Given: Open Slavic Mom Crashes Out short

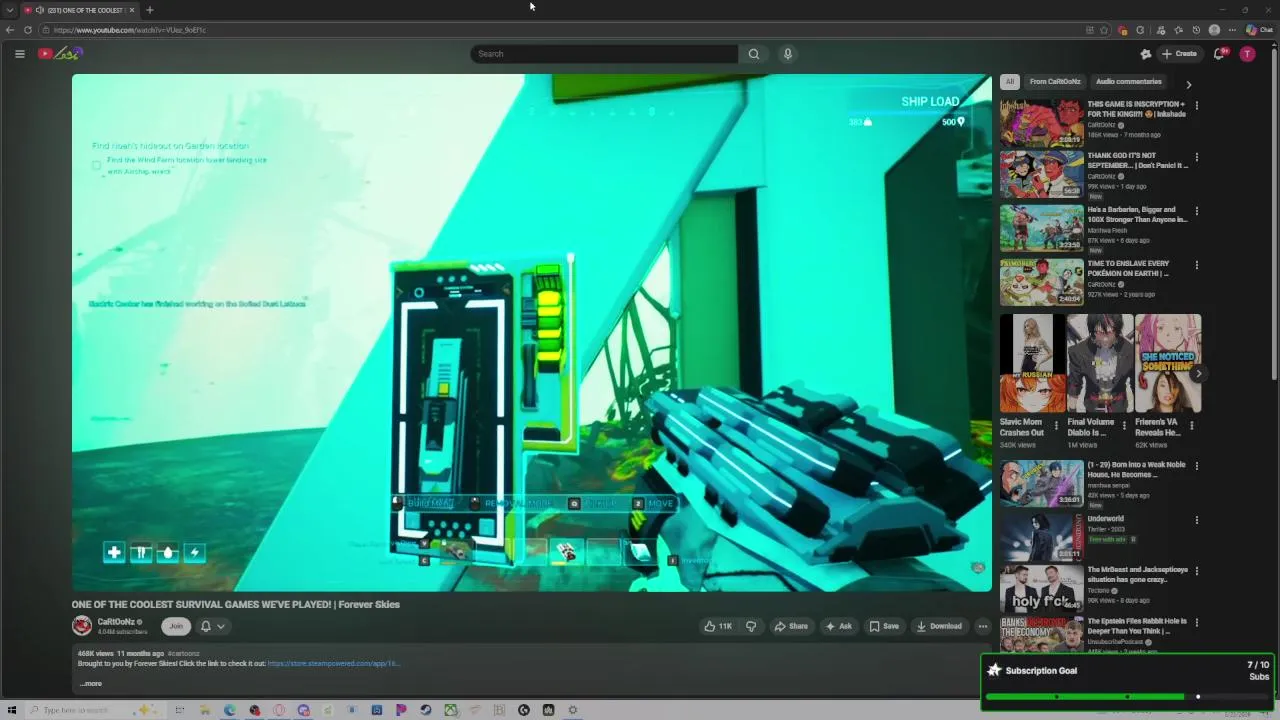Looking at the screenshot, I should [1032, 363].
